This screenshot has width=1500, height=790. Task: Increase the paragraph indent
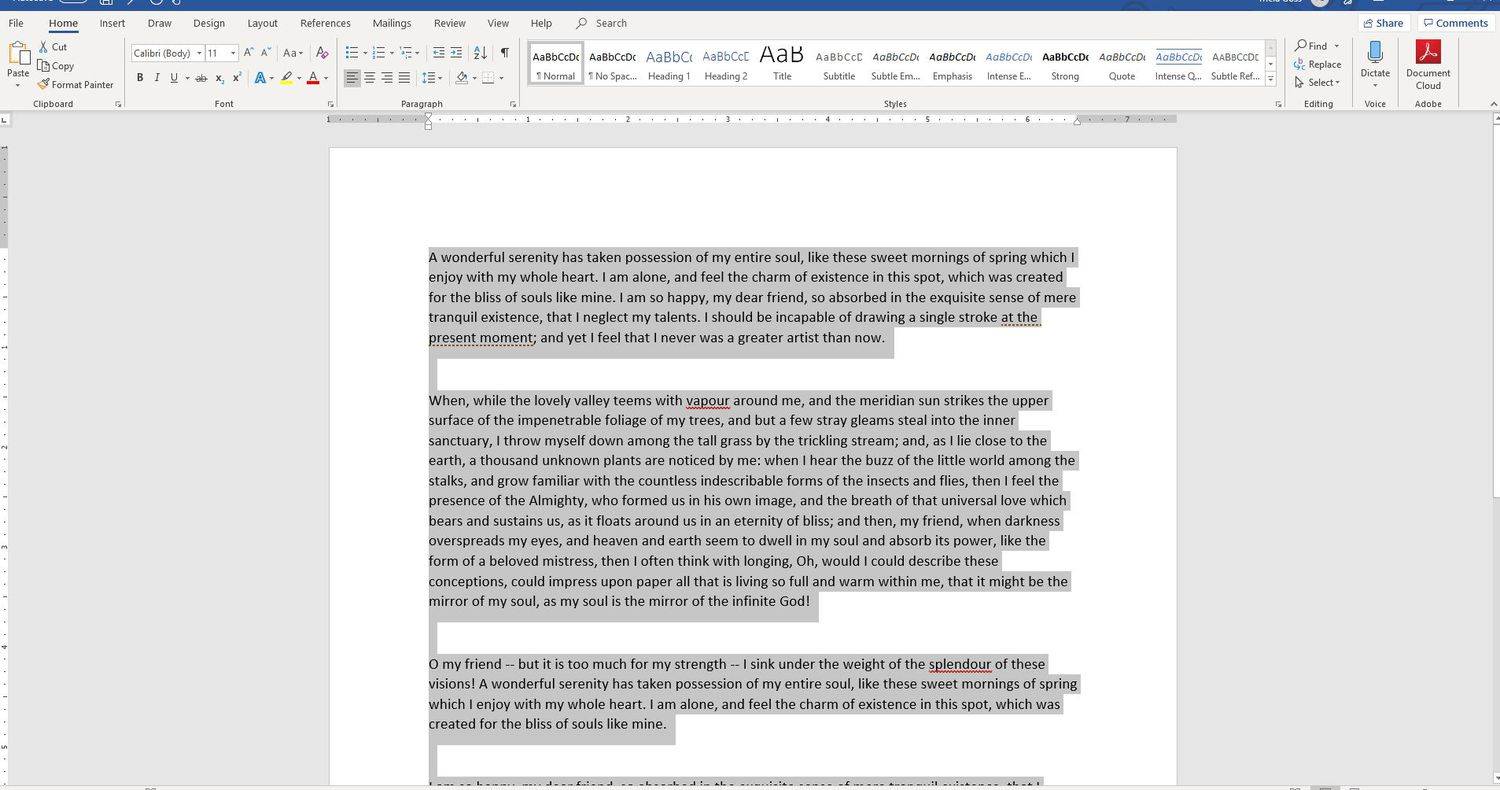click(x=456, y=53)
